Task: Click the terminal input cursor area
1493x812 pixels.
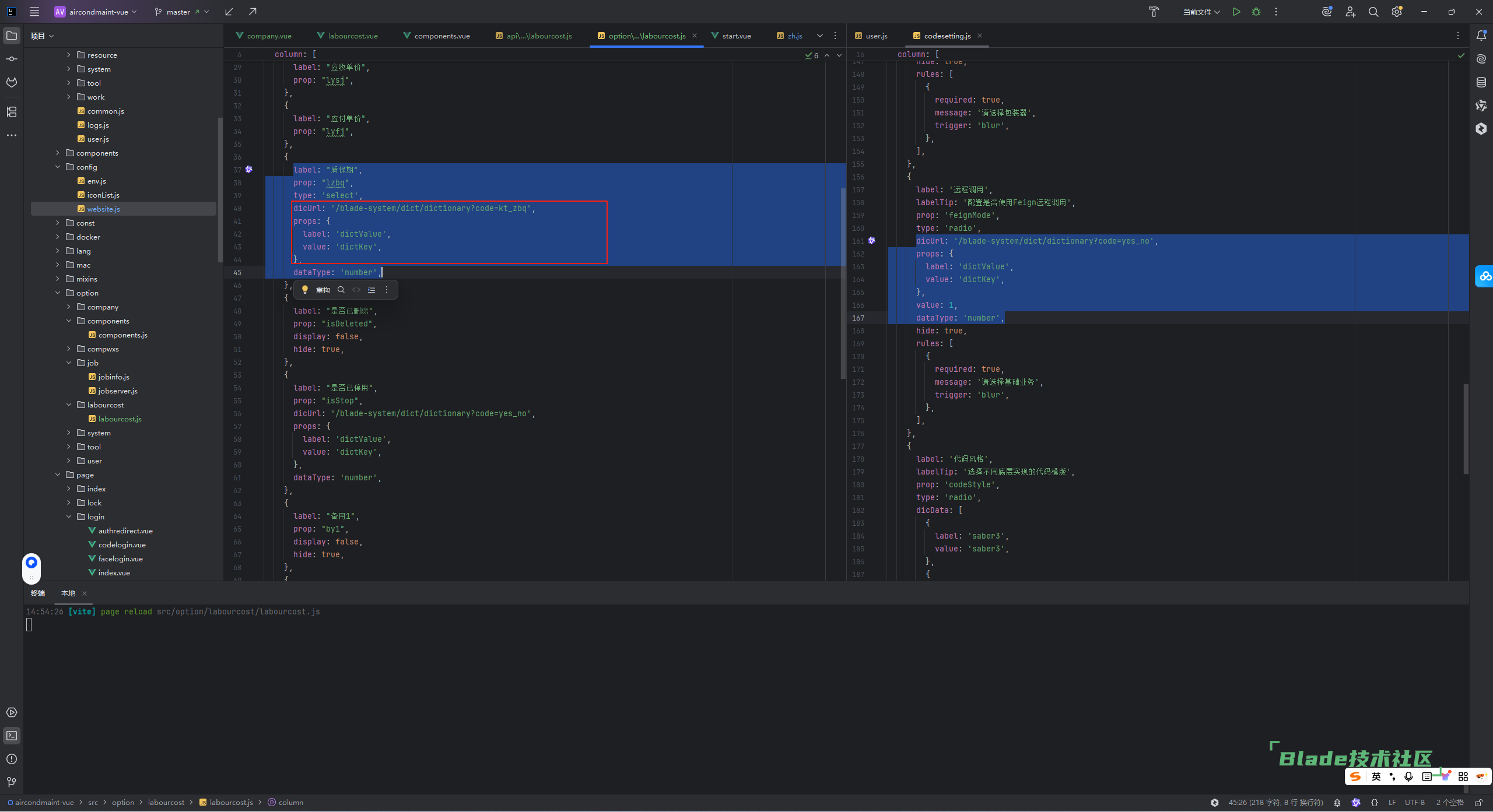Action: coord(29,624)
